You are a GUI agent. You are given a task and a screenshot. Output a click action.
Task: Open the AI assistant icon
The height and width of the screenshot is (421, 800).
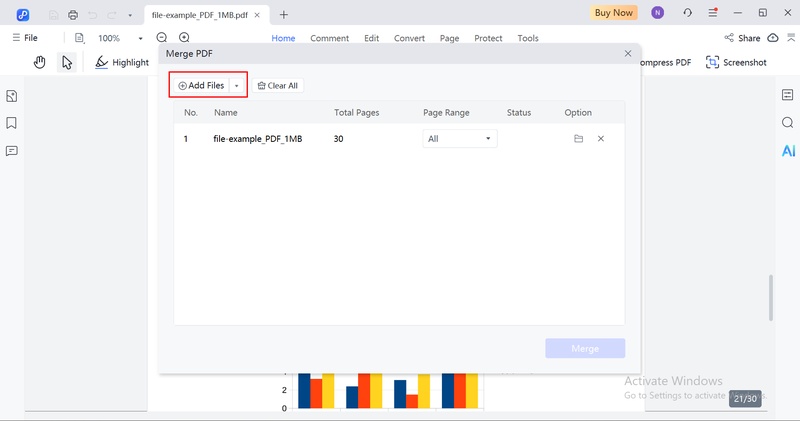click(x=788, y=151)
